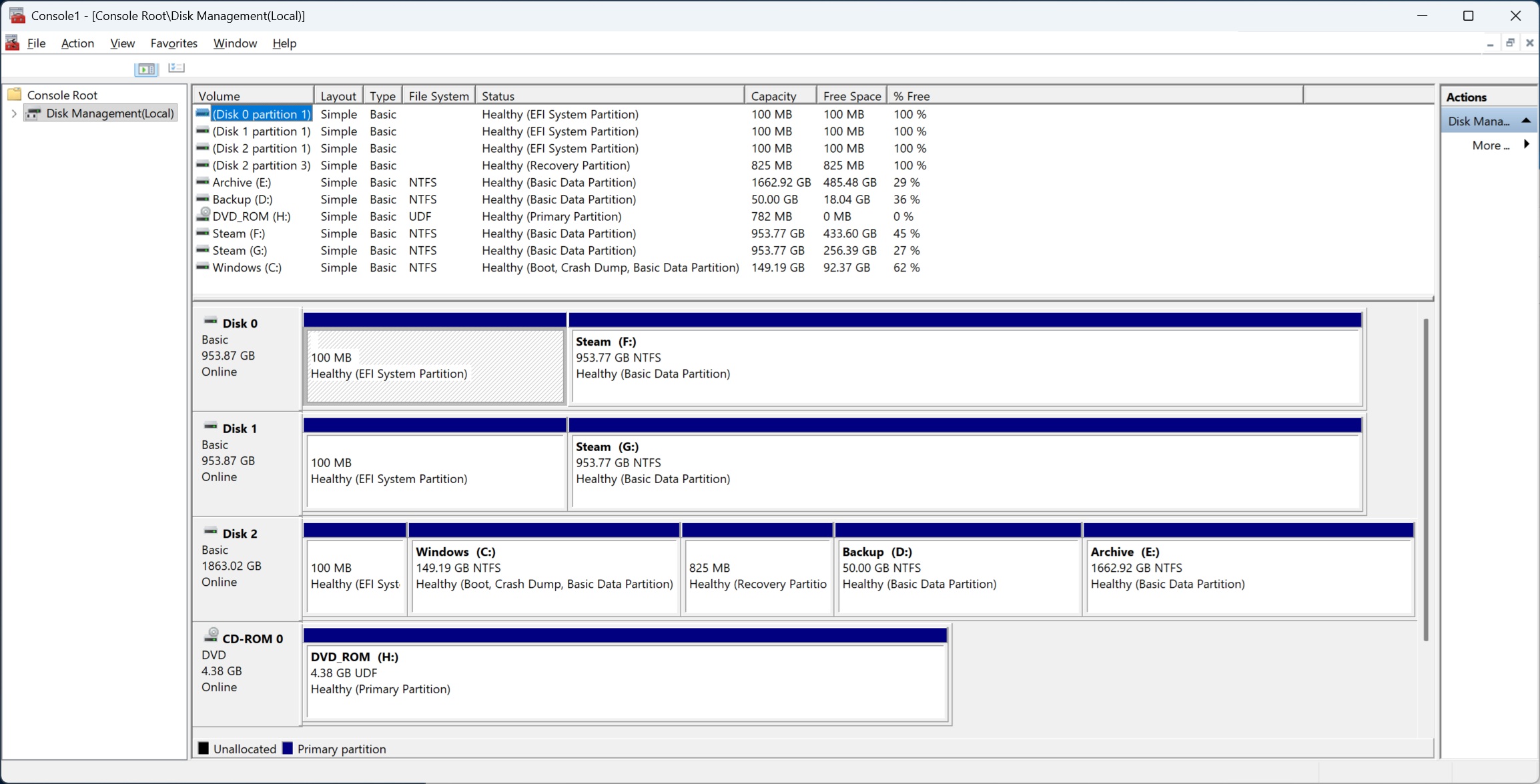Select the Steam (G:) partition block on Disk 1
Viewport: 1540px width, 784px height.
965,464
